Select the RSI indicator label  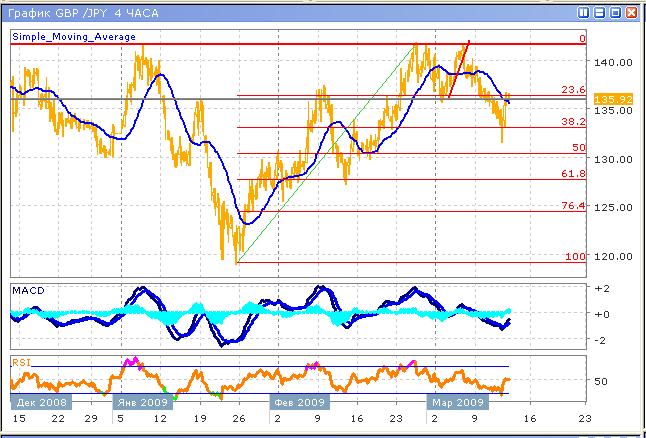(20, 361)
